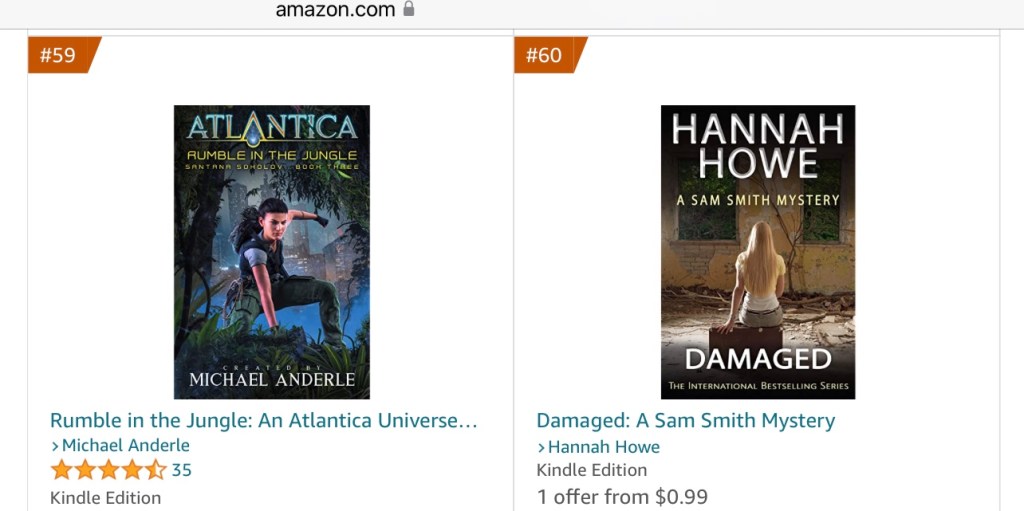Select the amazon.com address bar text

coord(336,9)
